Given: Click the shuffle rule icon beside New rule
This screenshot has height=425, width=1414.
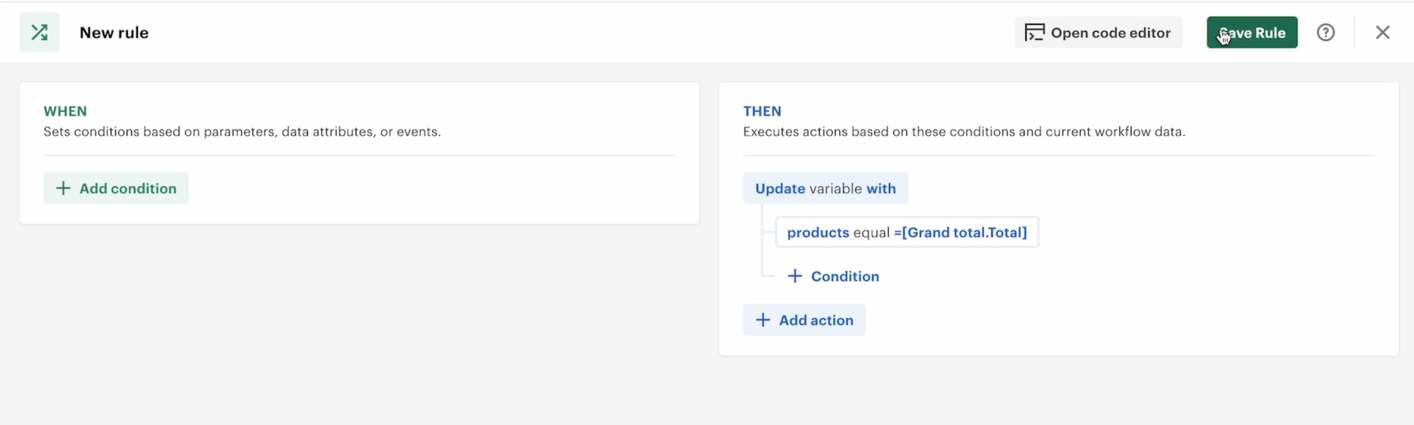Looking at the screenshot, I should pos(39,33).
